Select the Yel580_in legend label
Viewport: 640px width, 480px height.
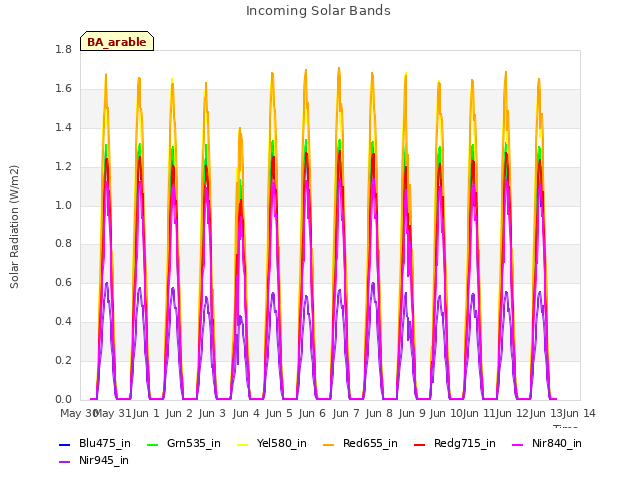pos(282,444)
